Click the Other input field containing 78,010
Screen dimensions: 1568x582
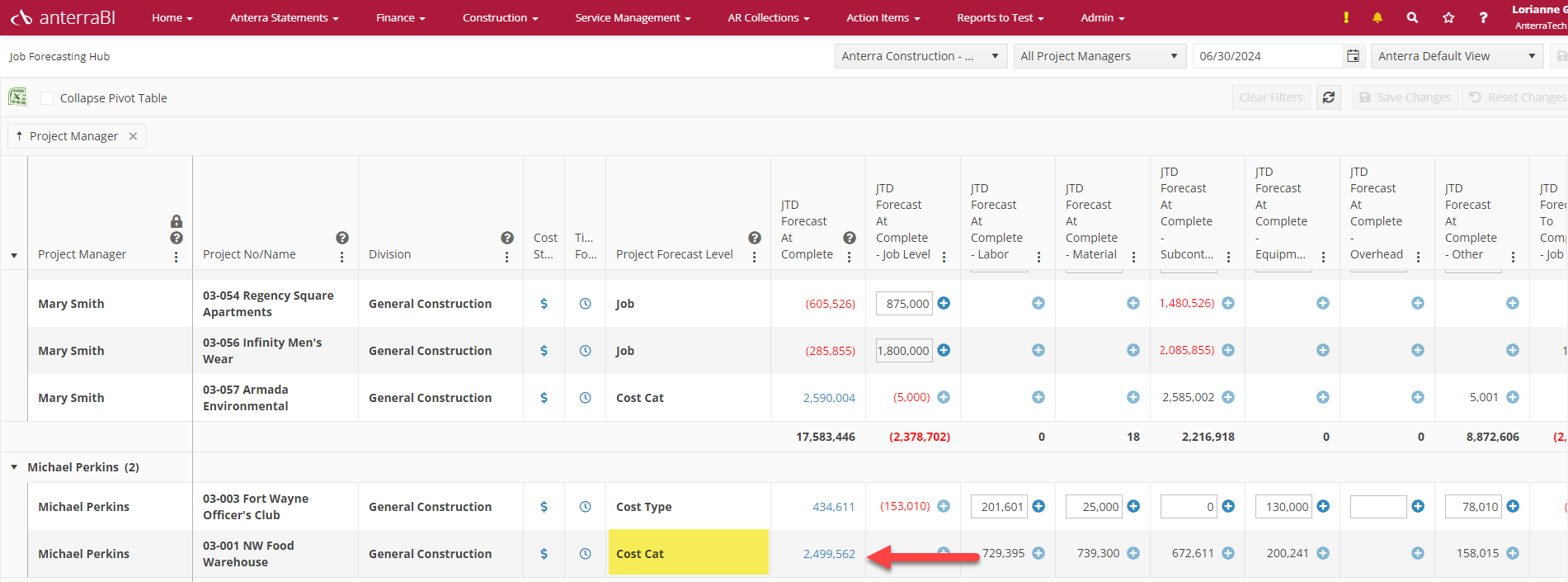point(1473,507)
